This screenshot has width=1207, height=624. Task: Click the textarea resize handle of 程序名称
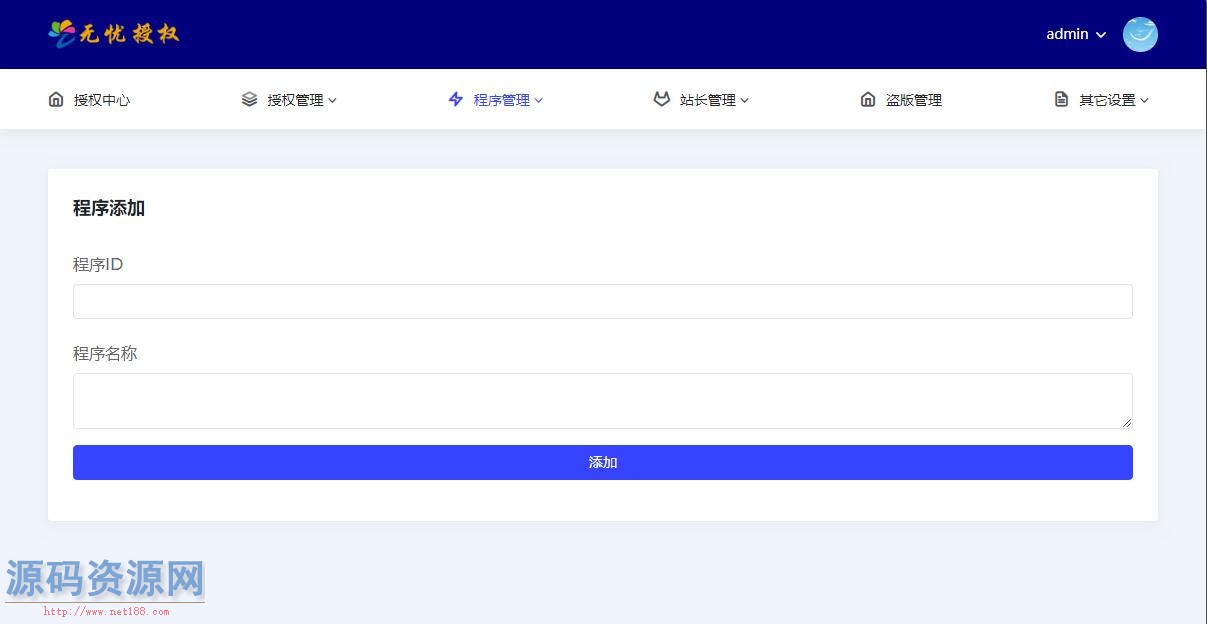pyautogui.click(x=1126, y=423)
